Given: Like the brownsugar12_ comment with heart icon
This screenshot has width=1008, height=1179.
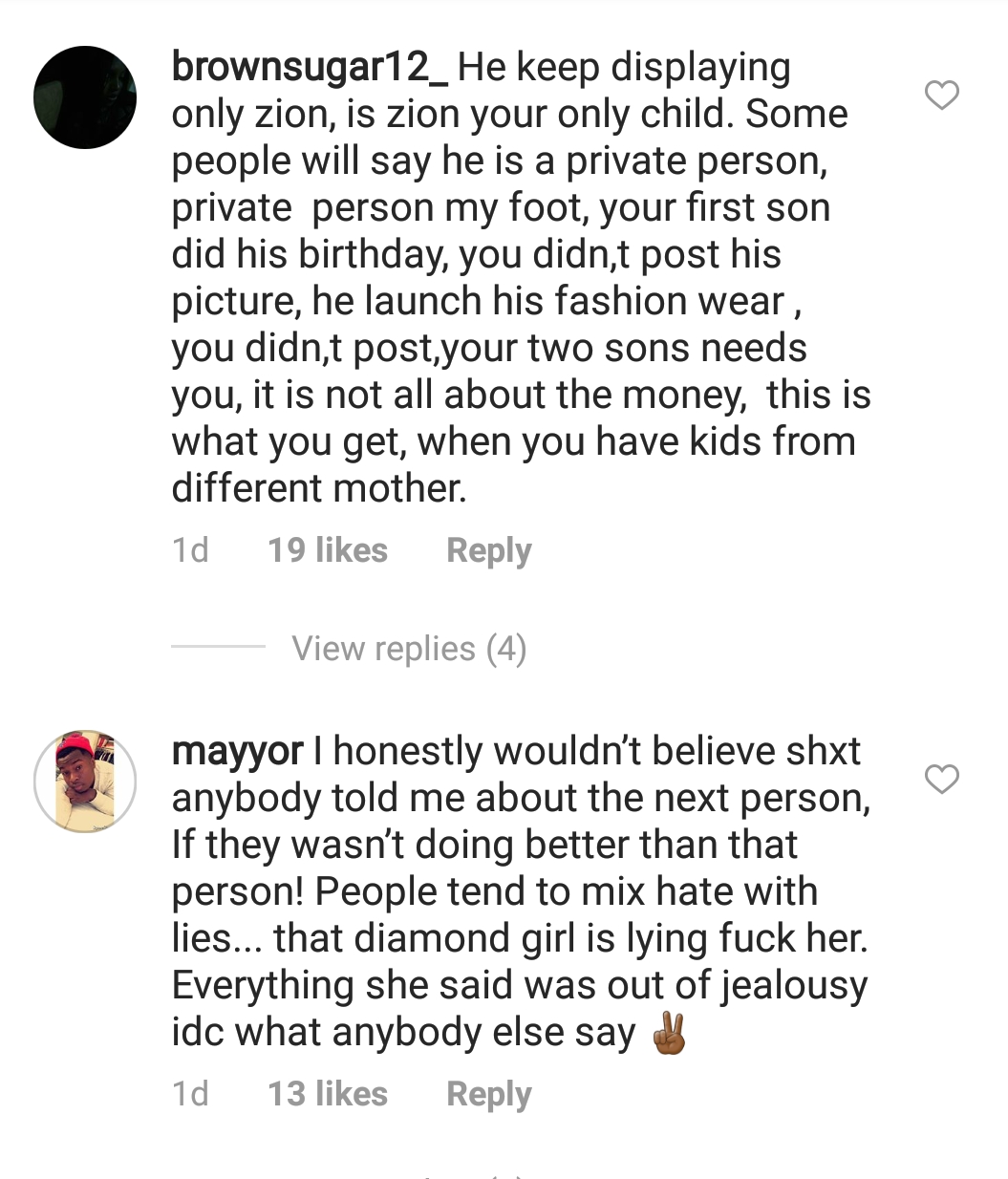Looking at the screenshot, I should tap(942, 96).
